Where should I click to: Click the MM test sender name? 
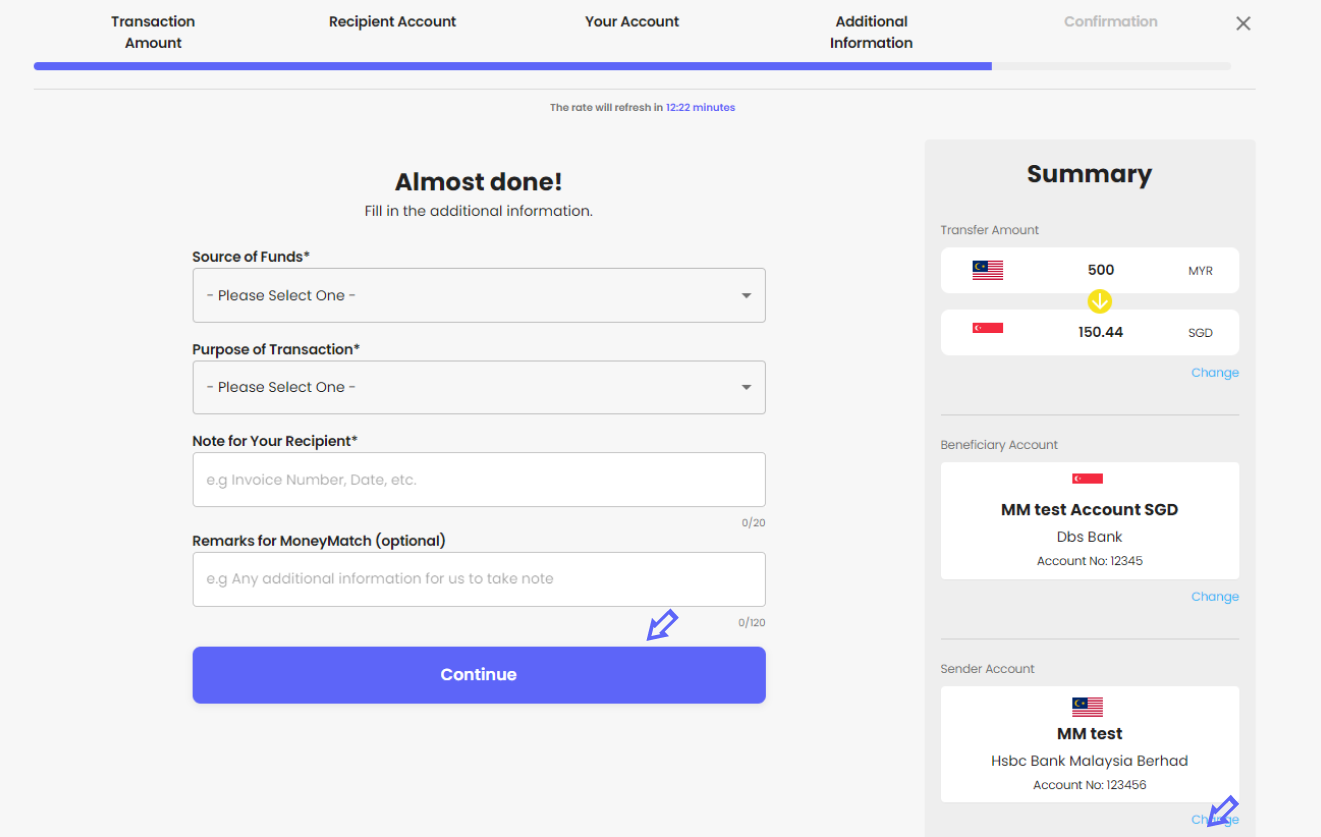tap(1089, 734)
